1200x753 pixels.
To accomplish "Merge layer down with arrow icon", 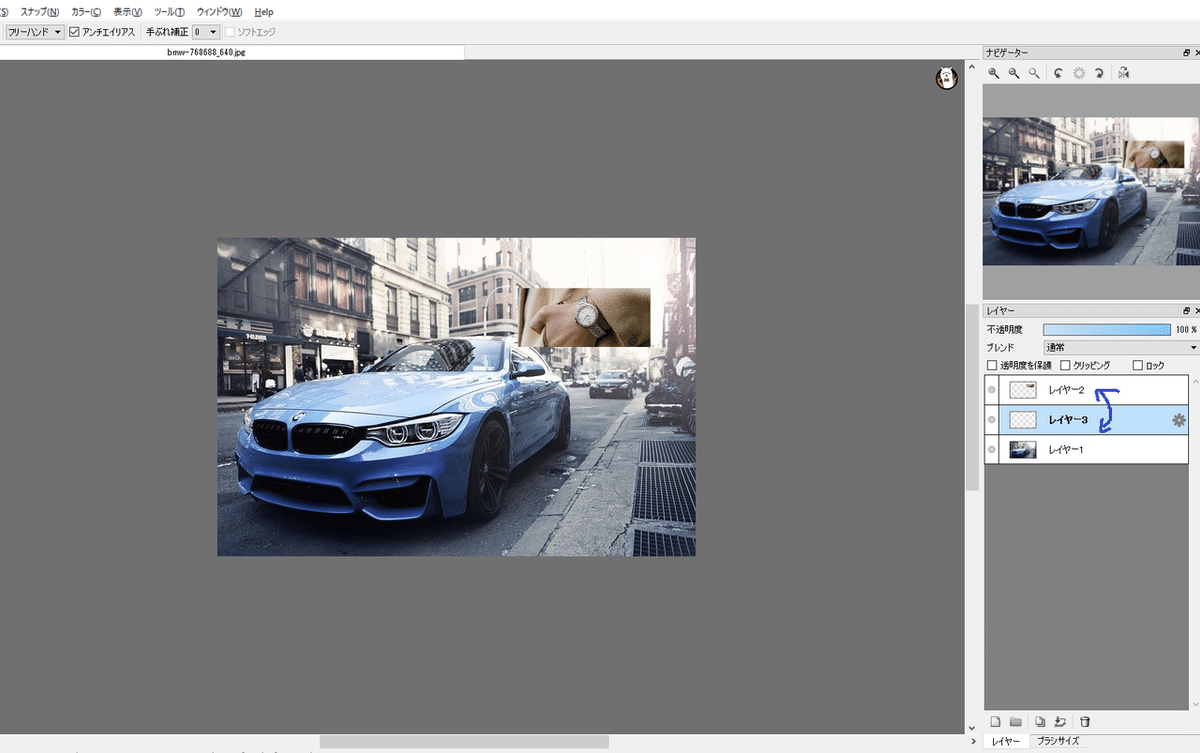I will [x=1060, y=721].
